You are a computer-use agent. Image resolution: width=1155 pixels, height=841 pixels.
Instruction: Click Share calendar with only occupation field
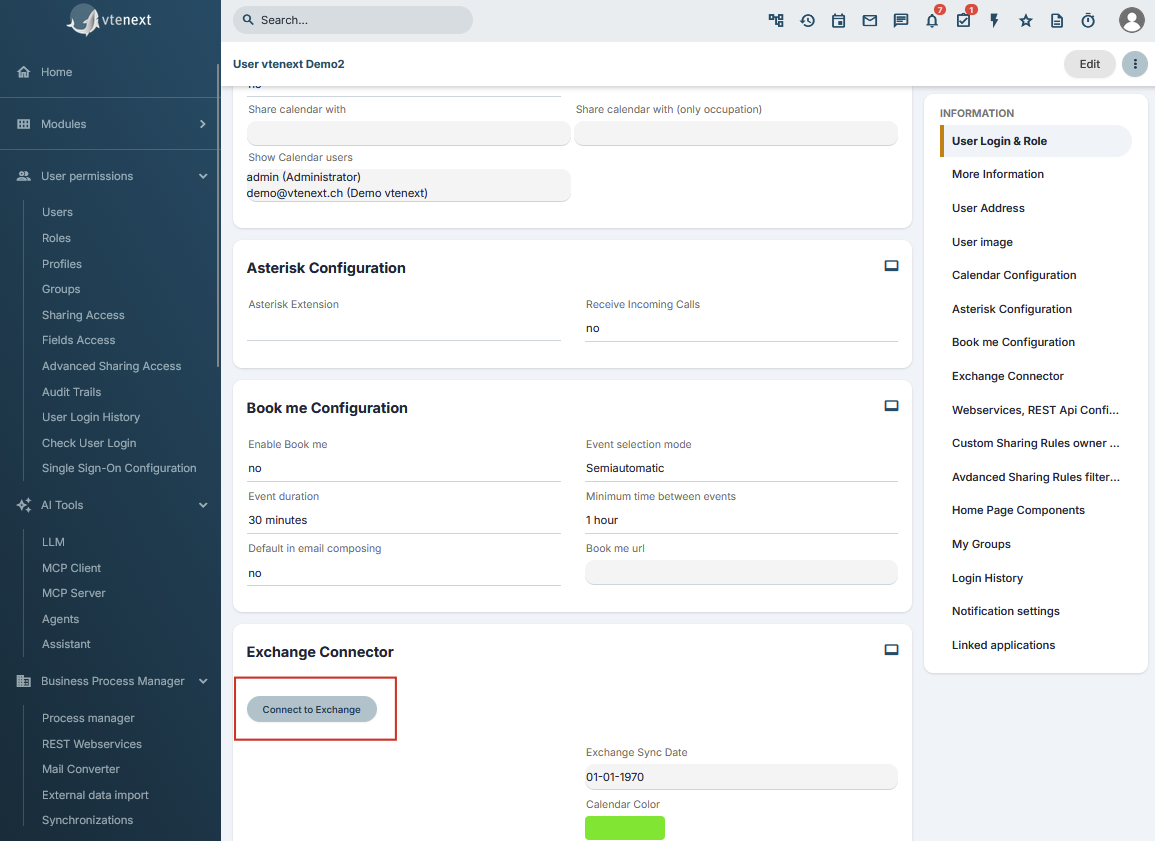tap(736, 133)
